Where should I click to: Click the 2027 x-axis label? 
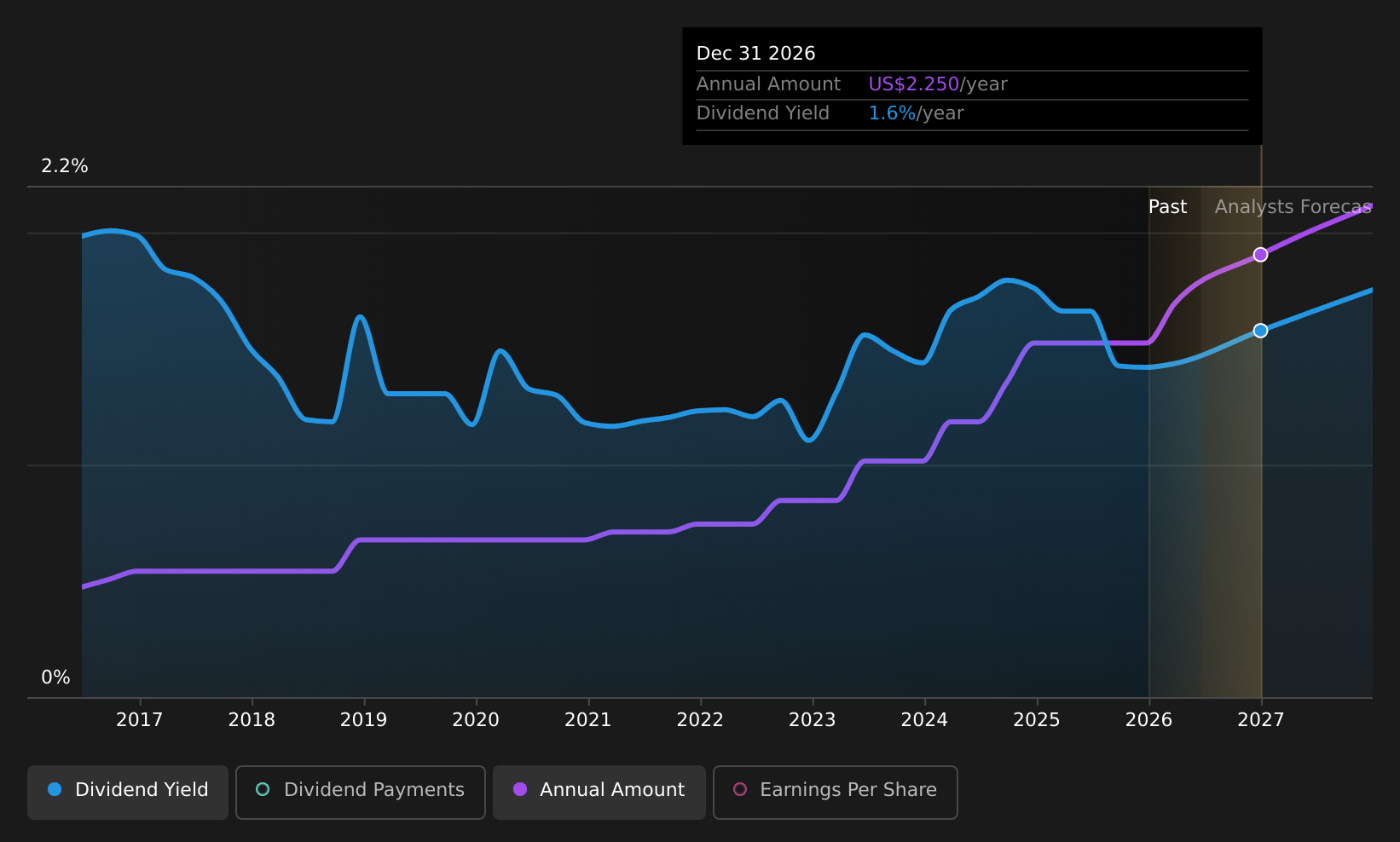1261,720
